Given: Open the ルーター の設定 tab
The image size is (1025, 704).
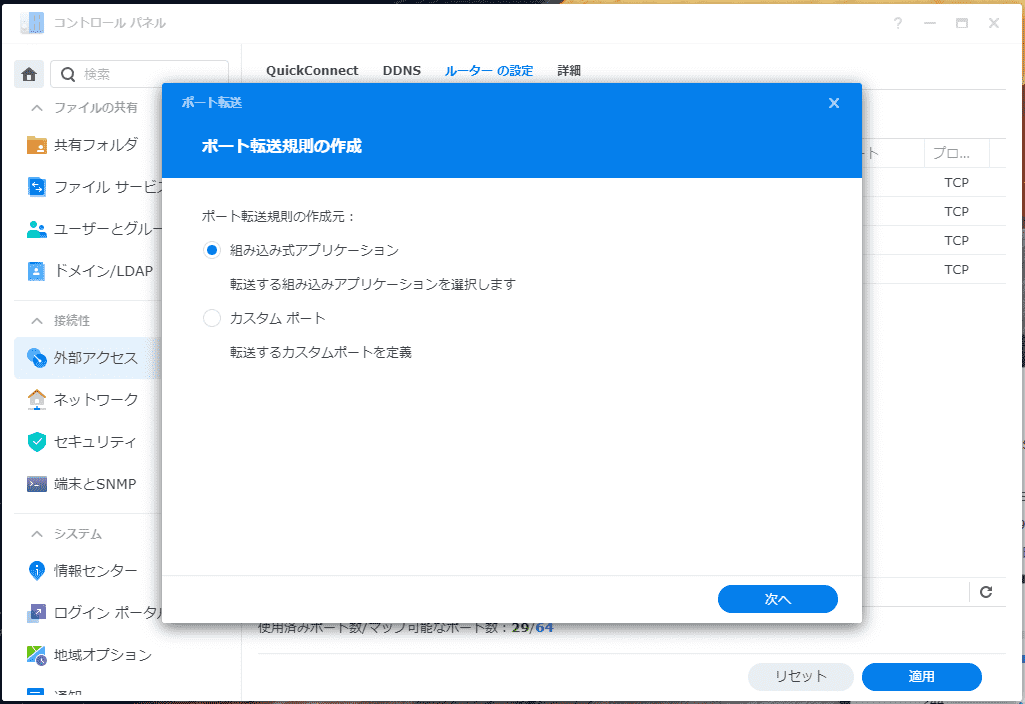Looking at the screenshot, I should [489, 71].
